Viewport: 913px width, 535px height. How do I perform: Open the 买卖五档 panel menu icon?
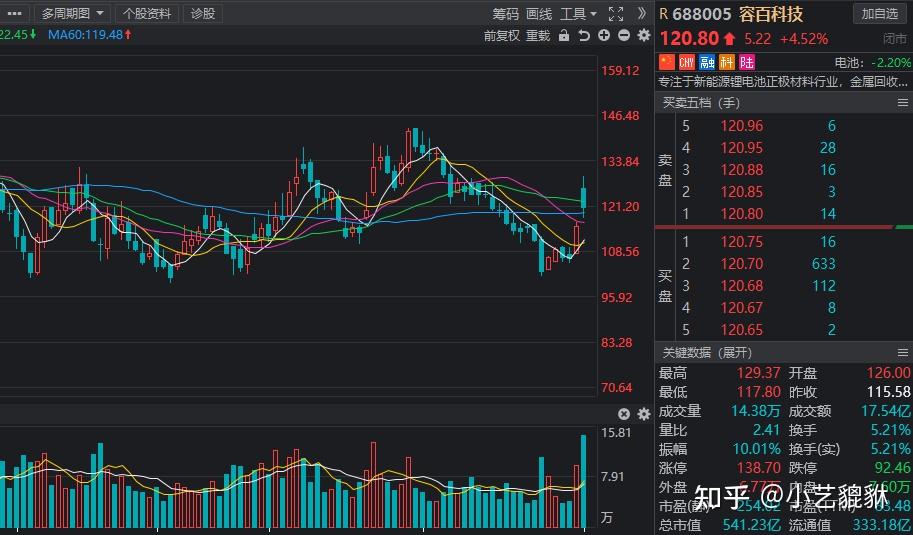tap(903, 103)
